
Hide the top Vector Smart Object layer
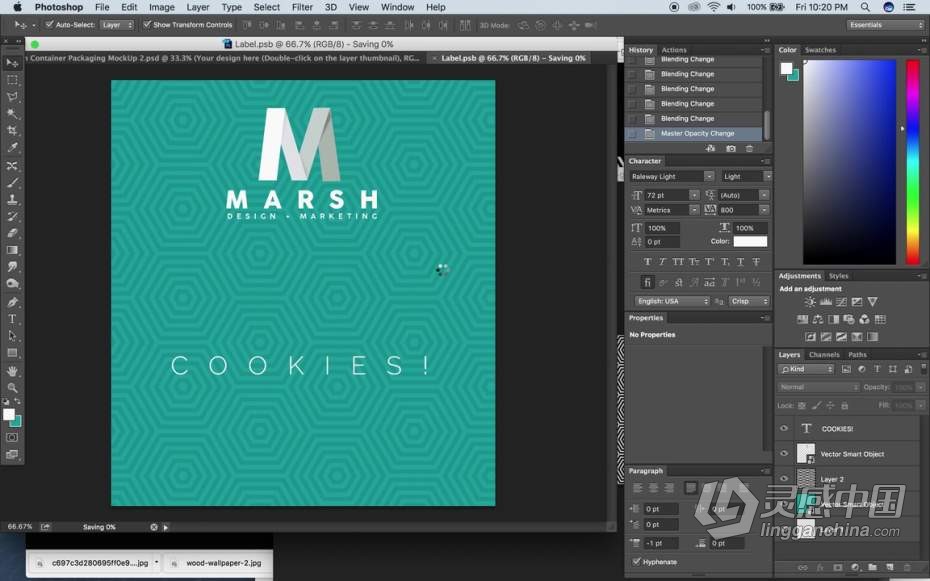click(x=784, y=454)
